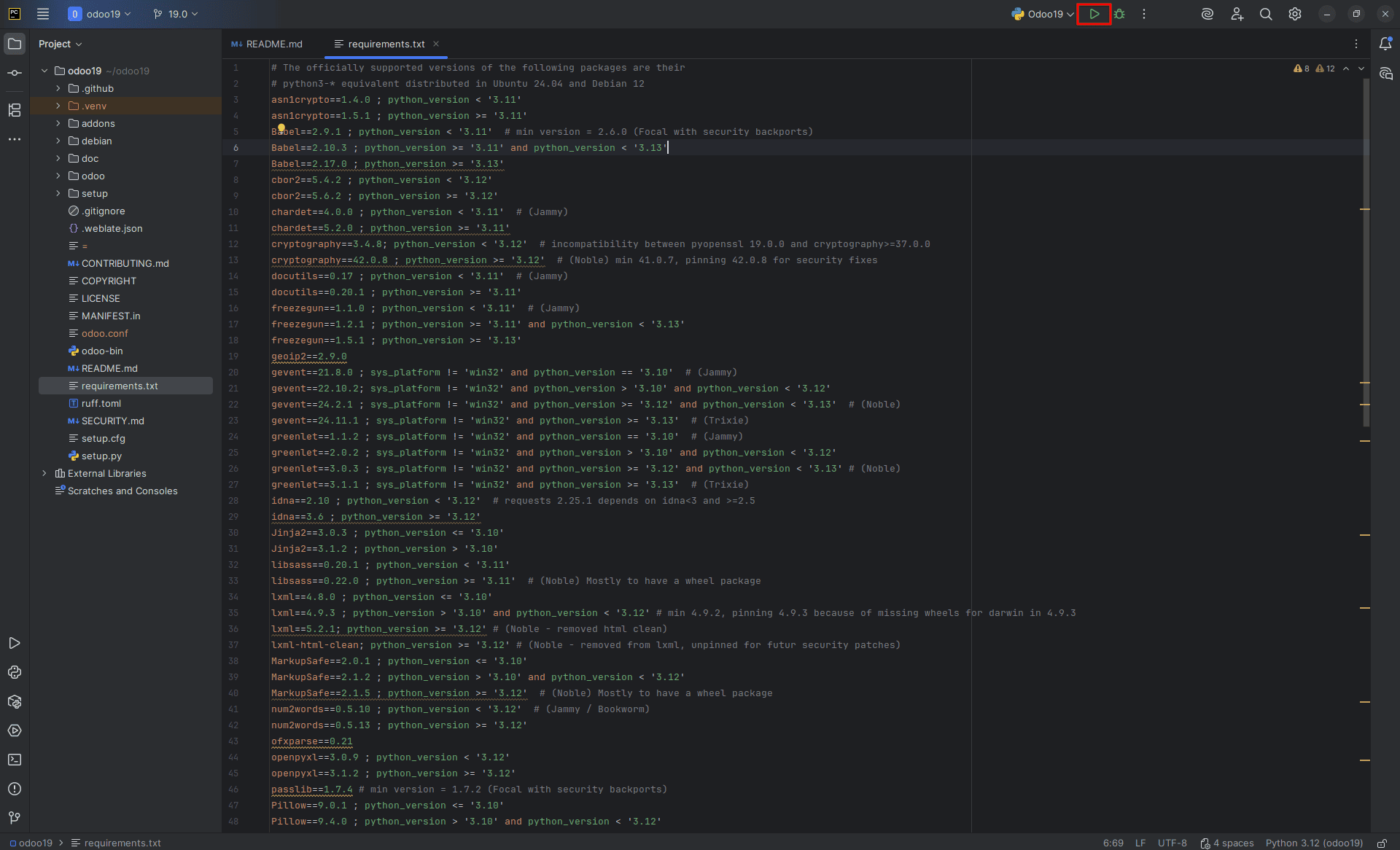1400x850 pixels.
Task: Open the Notifications bell
Action: [1385, 44]
